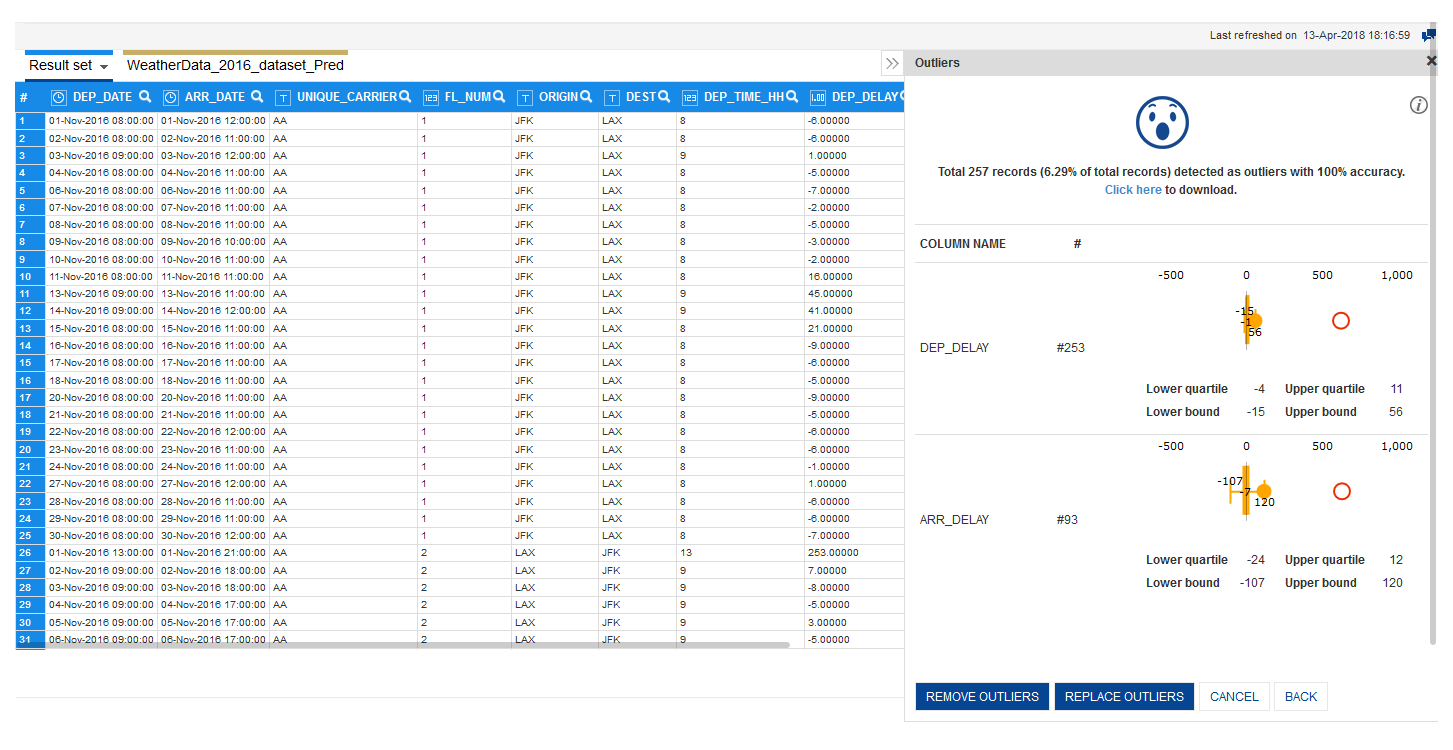Close the Outliers panel with X
This screenshot has height=750, width=1453.
(1431, 62)
